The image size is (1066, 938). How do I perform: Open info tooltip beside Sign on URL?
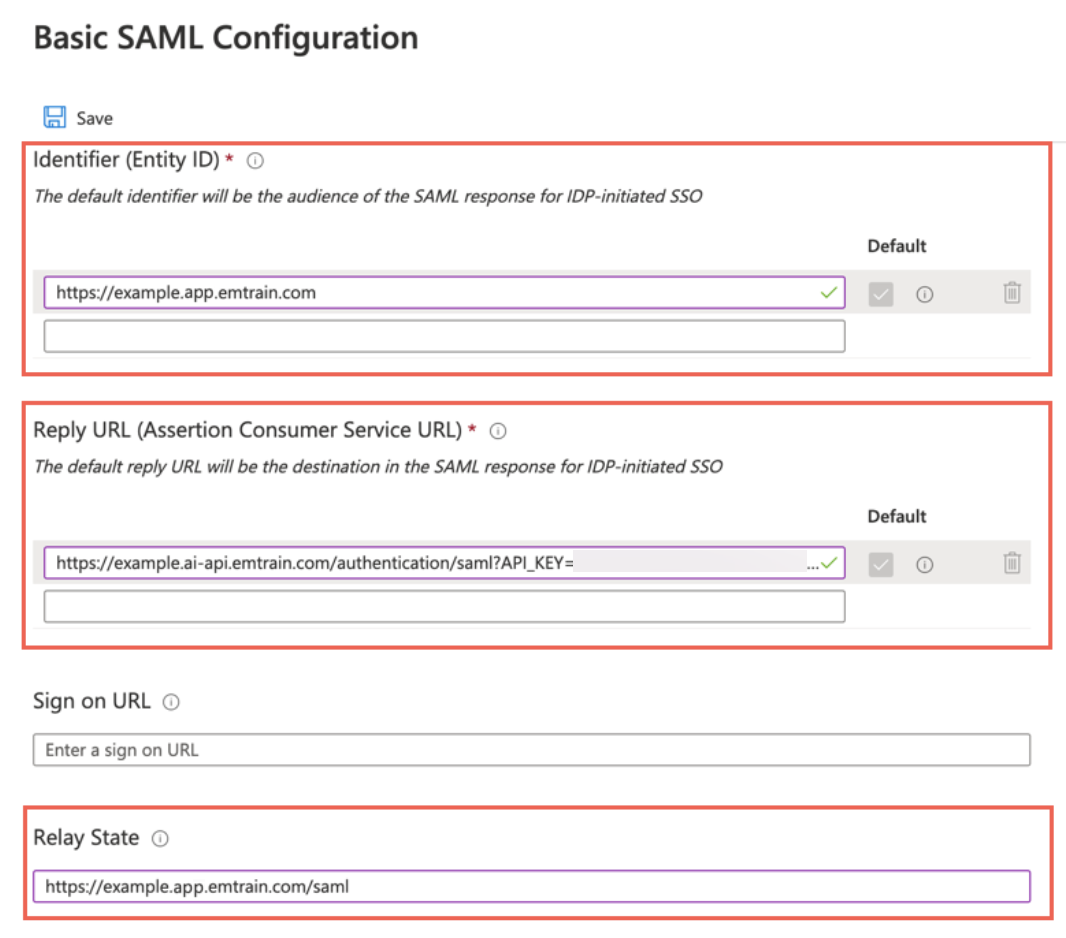click(171, 702)
